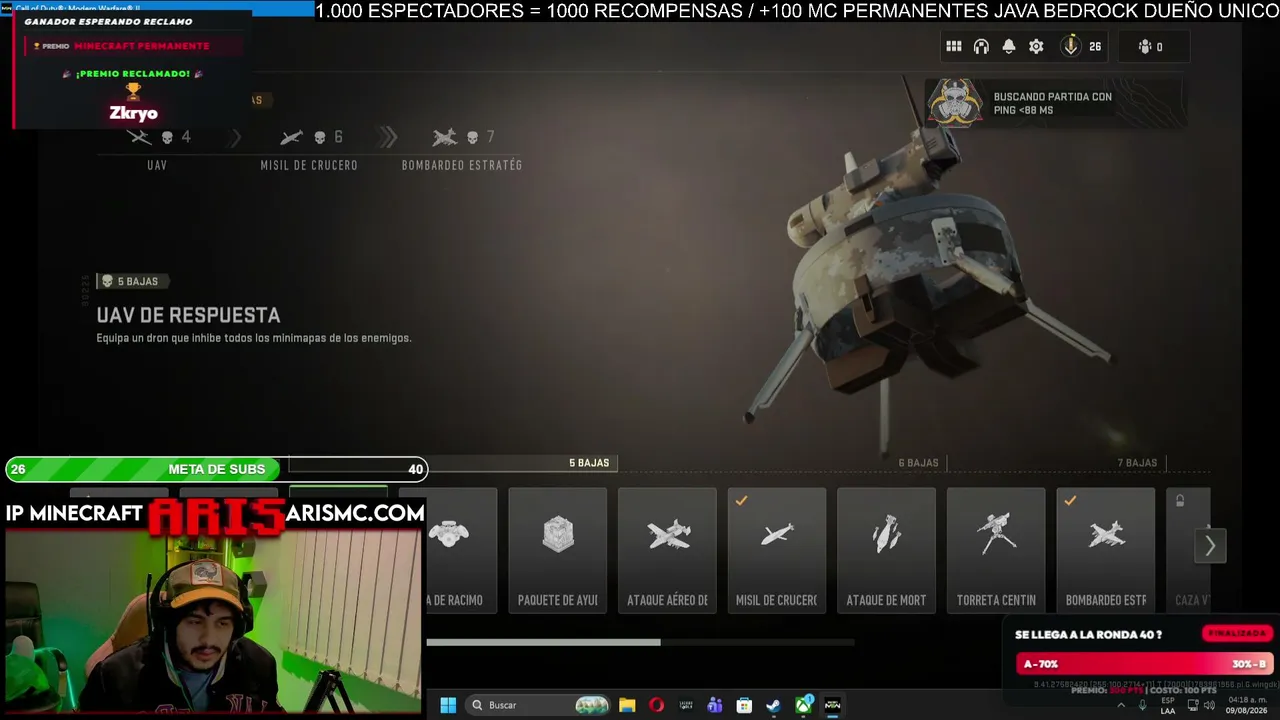This screenshot has height=720, width=1280.
Task: Click the Zkryo winner name
Action: pyautogui.click(x=133, y=113)
